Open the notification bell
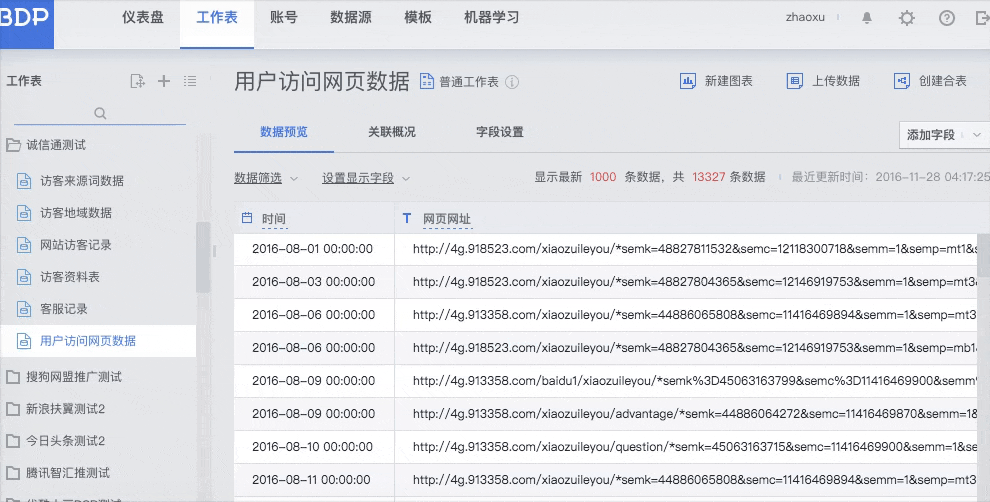 pos(867,18)
